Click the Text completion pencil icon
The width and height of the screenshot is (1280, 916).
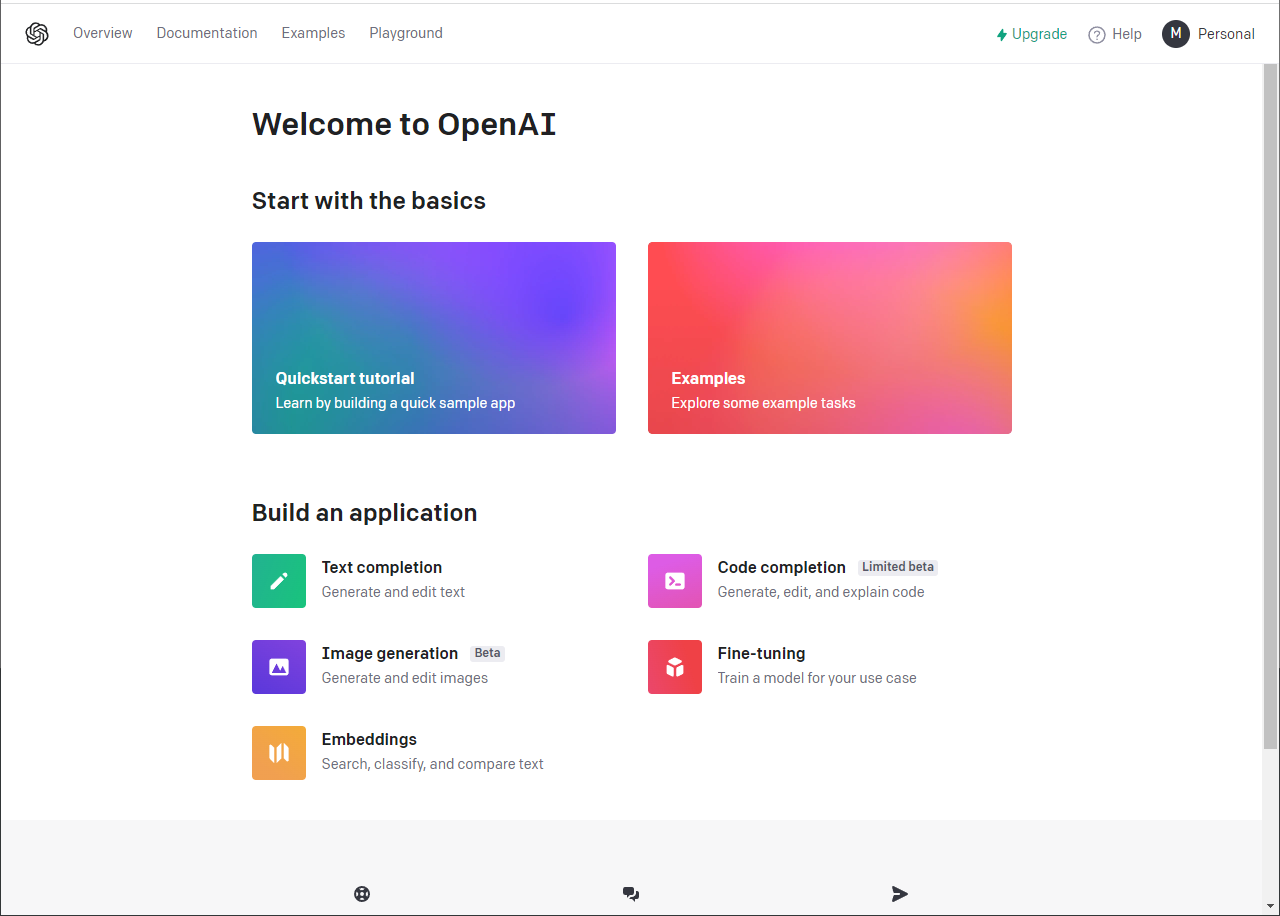(279, 580)
